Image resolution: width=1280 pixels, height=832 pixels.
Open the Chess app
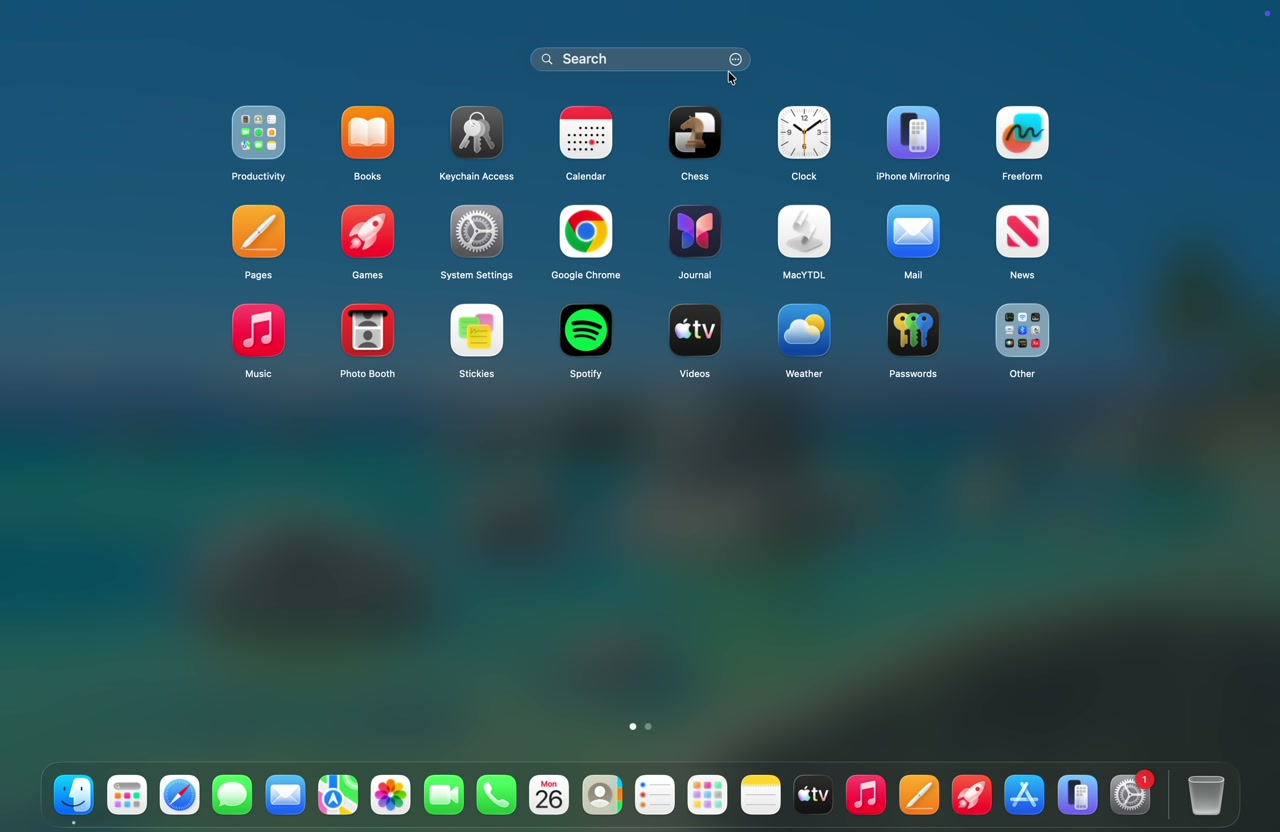[x=694, y=133]
